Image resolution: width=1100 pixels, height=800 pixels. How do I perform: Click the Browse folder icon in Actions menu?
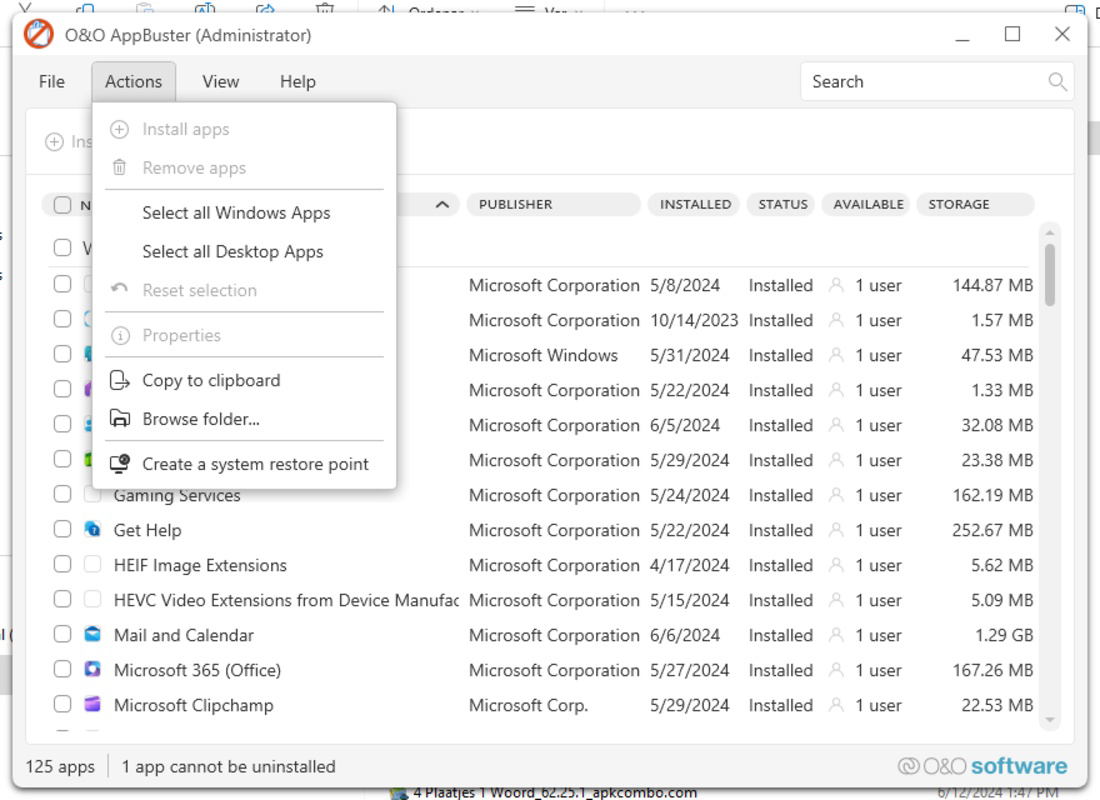120,419
